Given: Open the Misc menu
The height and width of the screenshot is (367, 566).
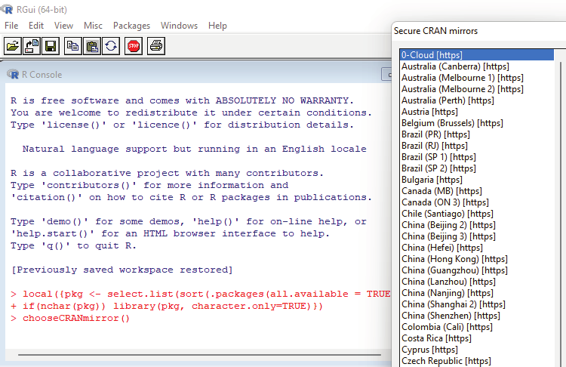Looking at the screenshot, I should [x=93, y=26].
